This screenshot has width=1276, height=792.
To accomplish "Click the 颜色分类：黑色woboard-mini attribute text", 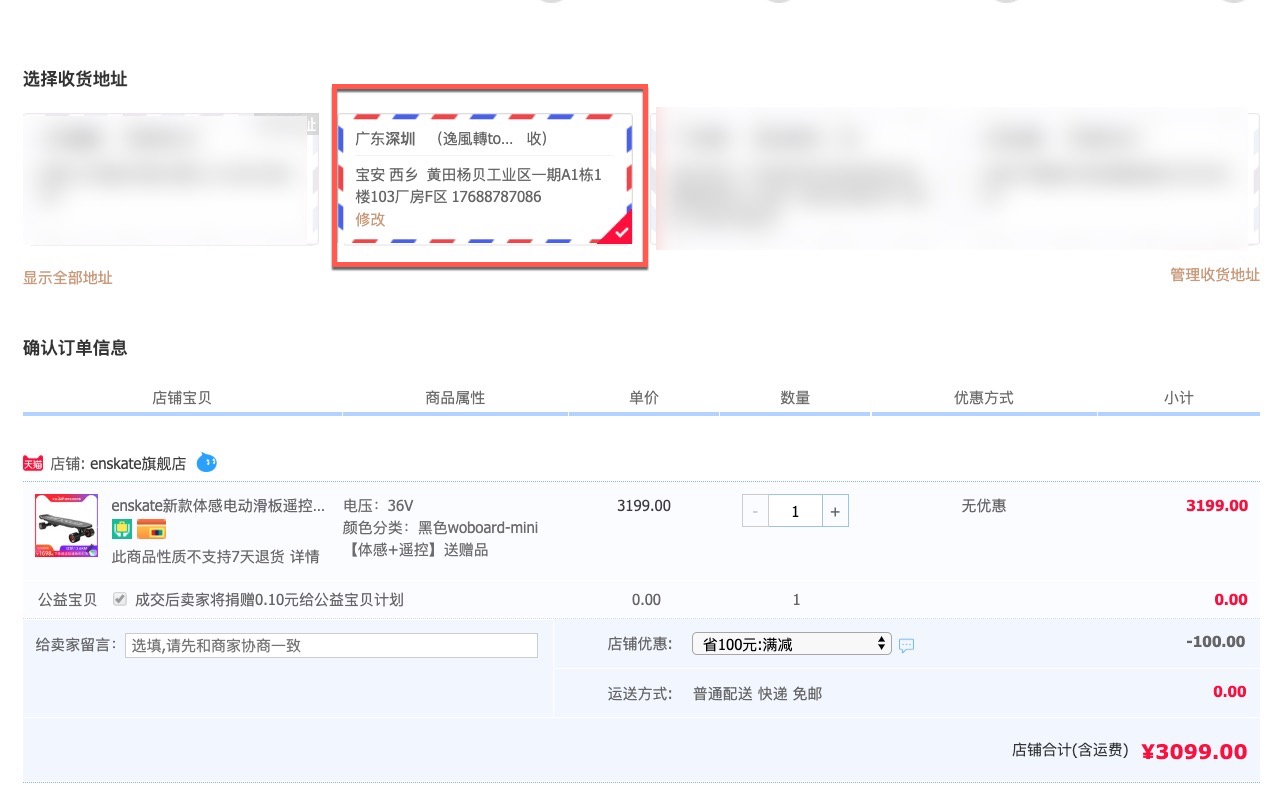I will pos(441,527).
